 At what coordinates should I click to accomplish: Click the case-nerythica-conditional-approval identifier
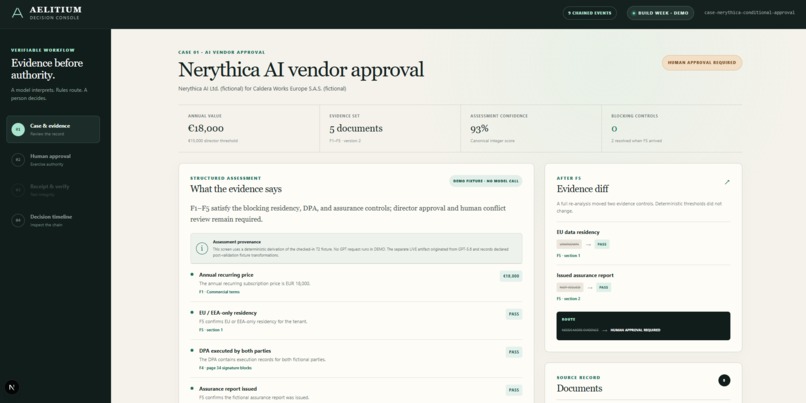pyautogui.click(x=749, y=13)
